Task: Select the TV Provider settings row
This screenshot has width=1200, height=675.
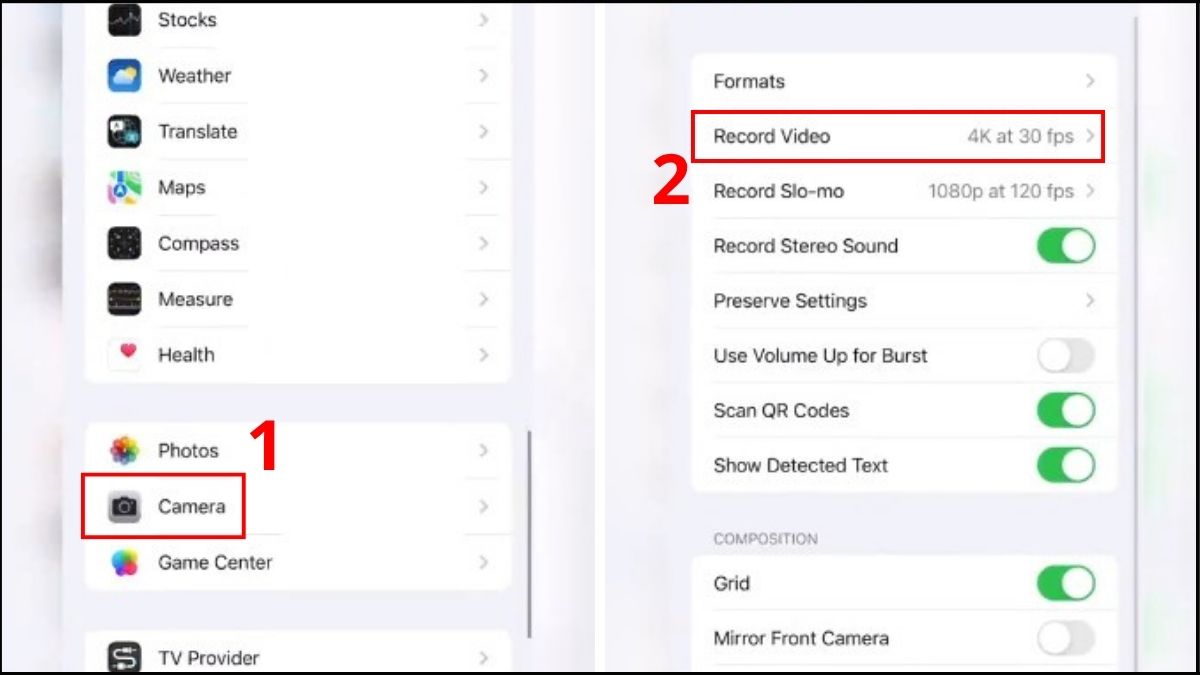Action: pyautogui.click(x=298, y=658)
